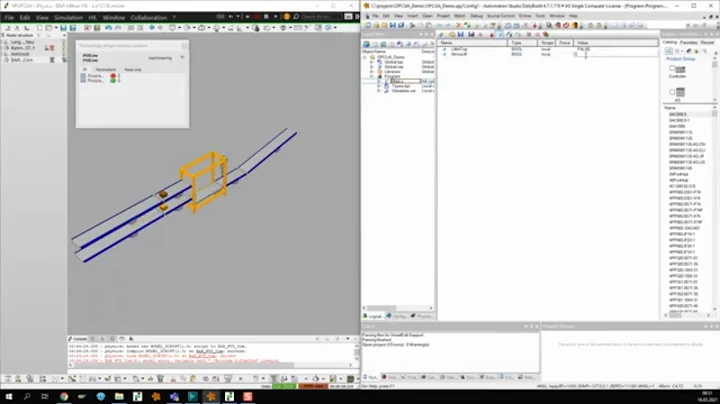The width and height of the screenshot is (720, 404).
Task: Open the Collaboration menu in iPhysics
Action: click(x=148, y=17)
